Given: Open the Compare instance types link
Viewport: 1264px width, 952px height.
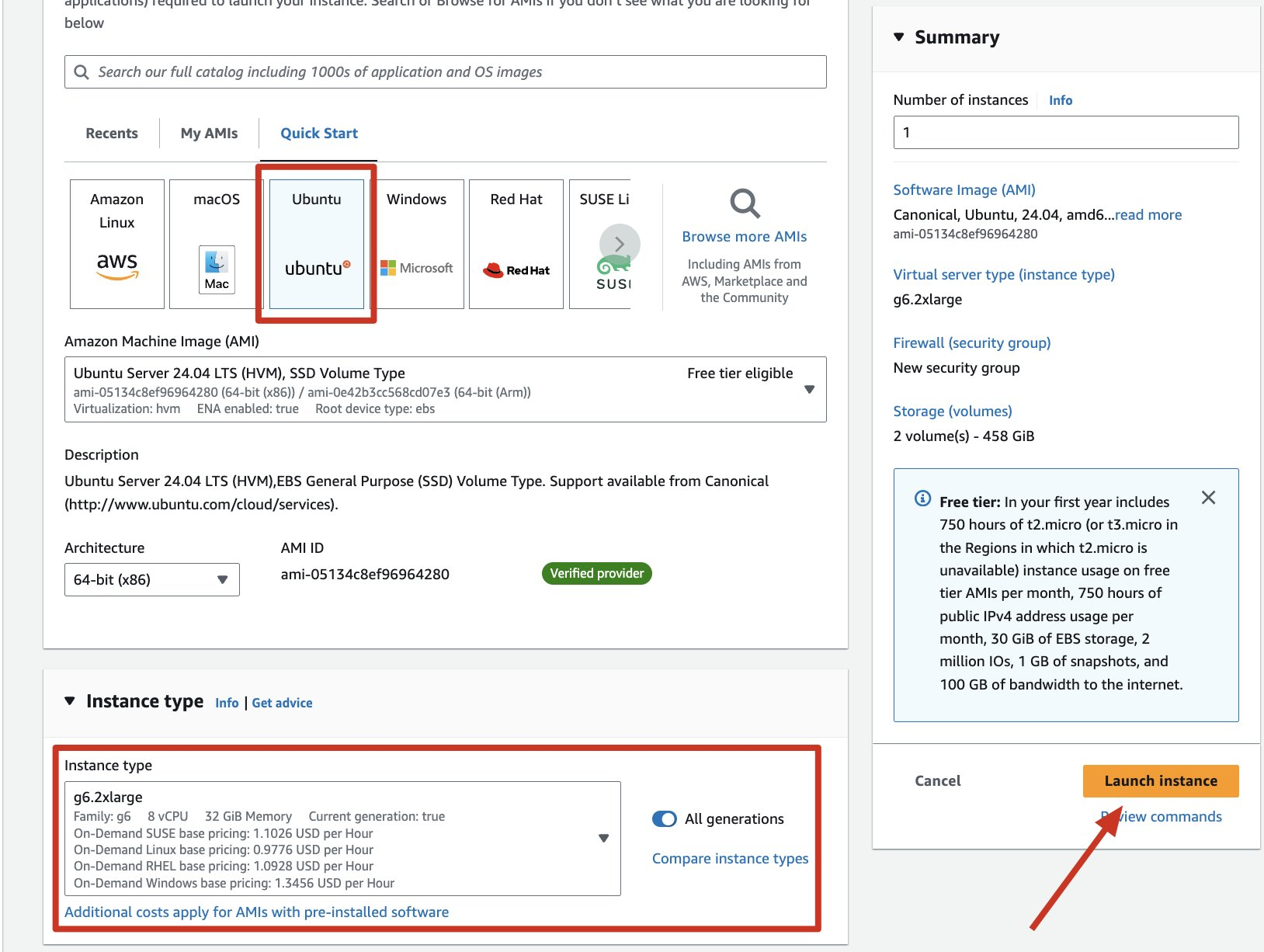Looking at the screenshot, I should pos(731,859).
